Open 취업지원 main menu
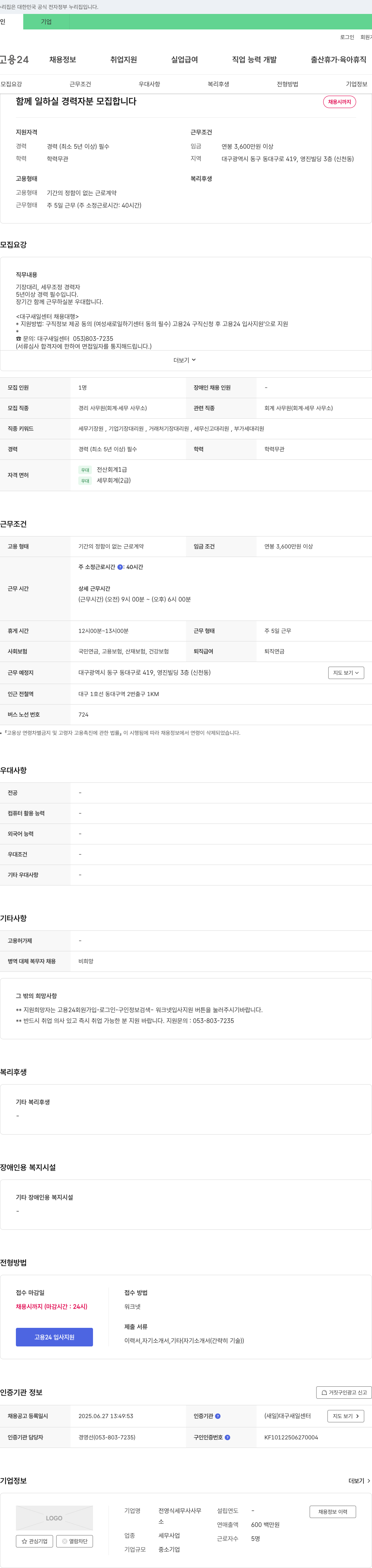The width and height of the screenshot is (372, 1568). (x=124, y=60)
